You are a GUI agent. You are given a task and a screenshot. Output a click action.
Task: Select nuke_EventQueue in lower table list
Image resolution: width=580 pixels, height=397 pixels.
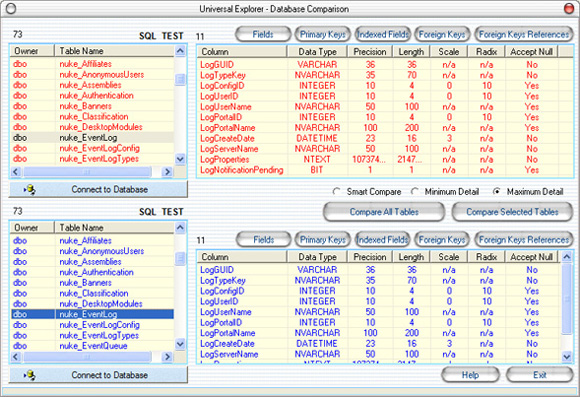pos(93,346)
